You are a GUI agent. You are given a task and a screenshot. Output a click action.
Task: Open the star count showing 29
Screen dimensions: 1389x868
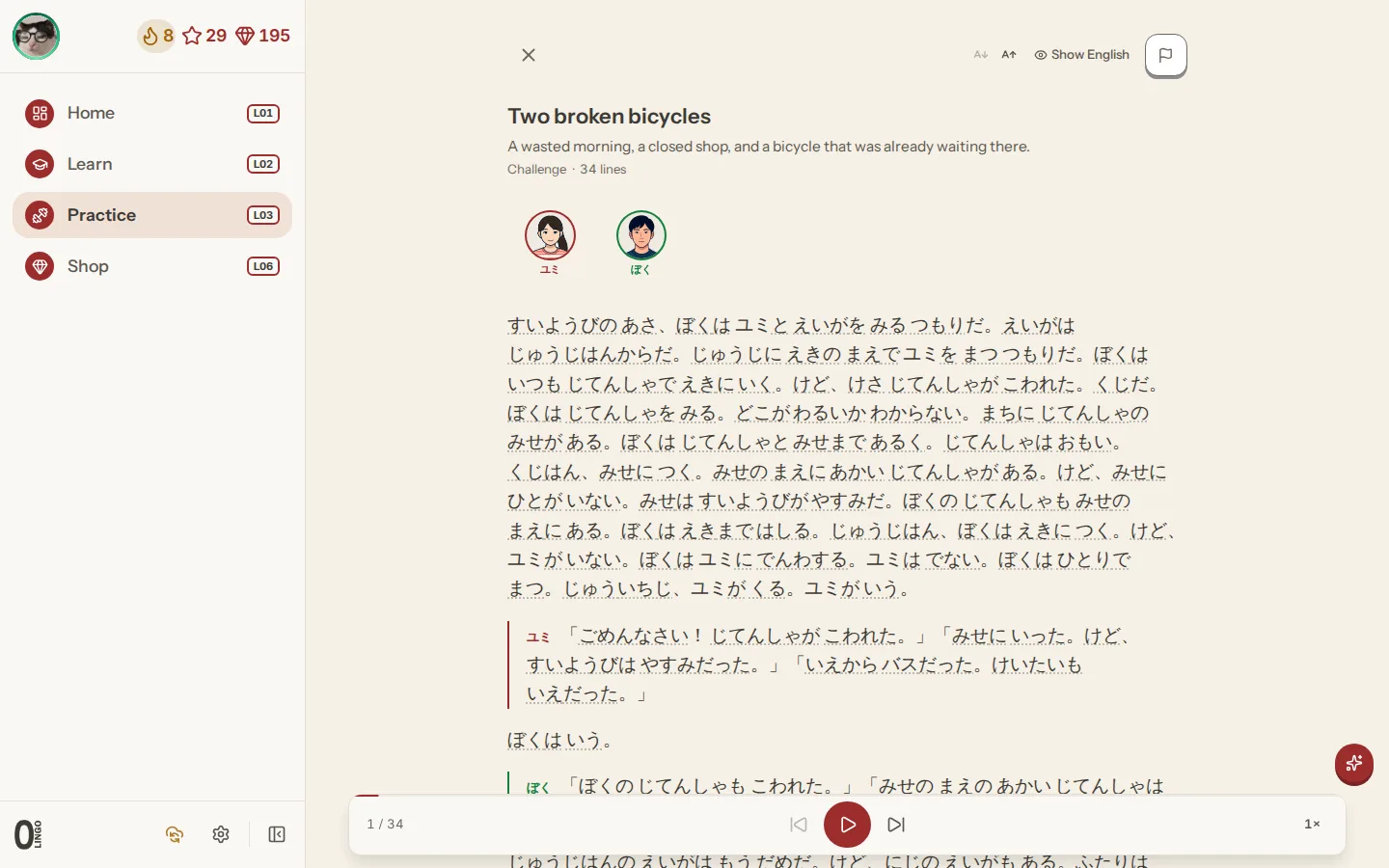click(x=204, y=36)
